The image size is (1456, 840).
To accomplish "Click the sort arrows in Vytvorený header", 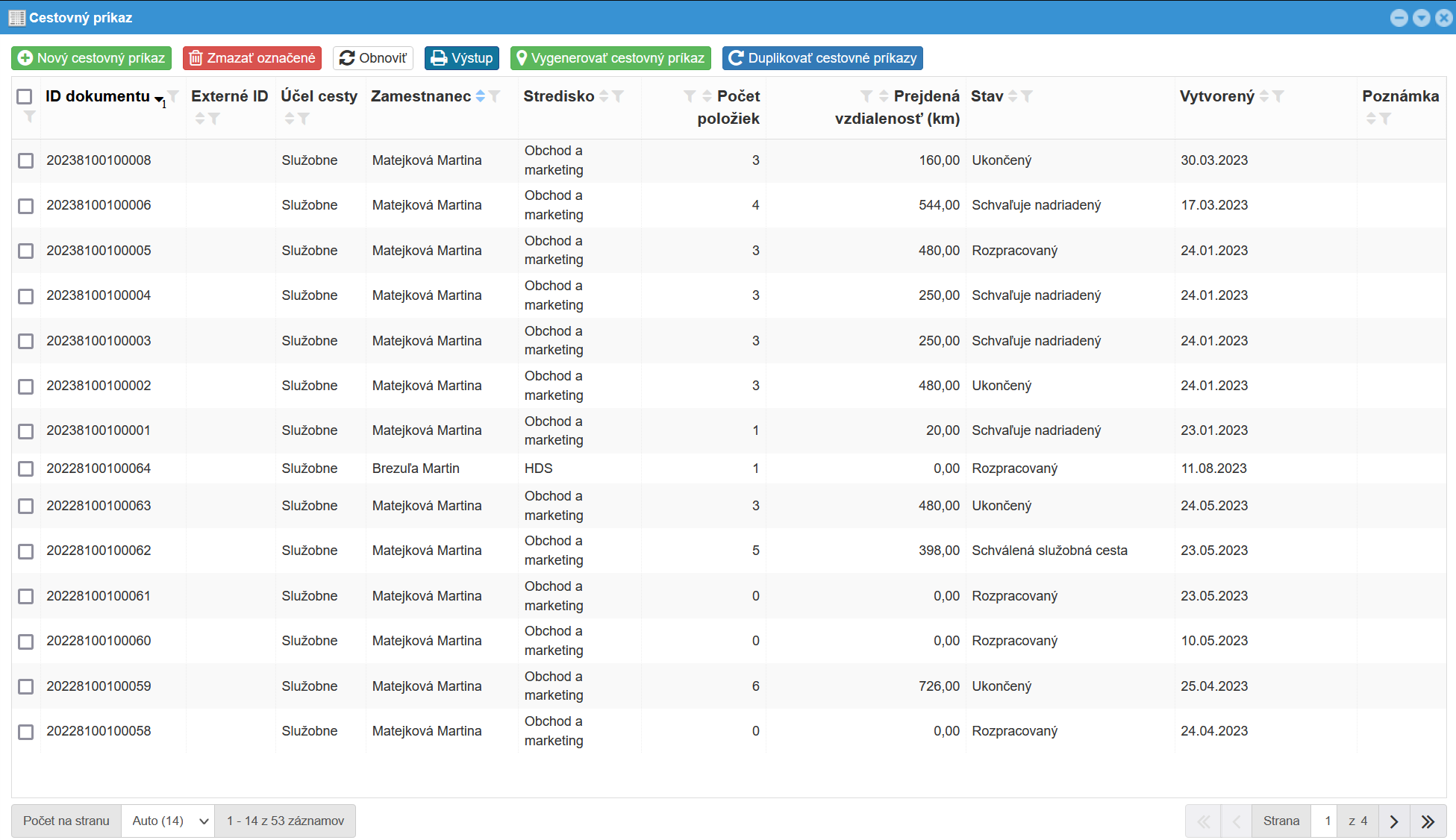I will tap(1263, 96).
